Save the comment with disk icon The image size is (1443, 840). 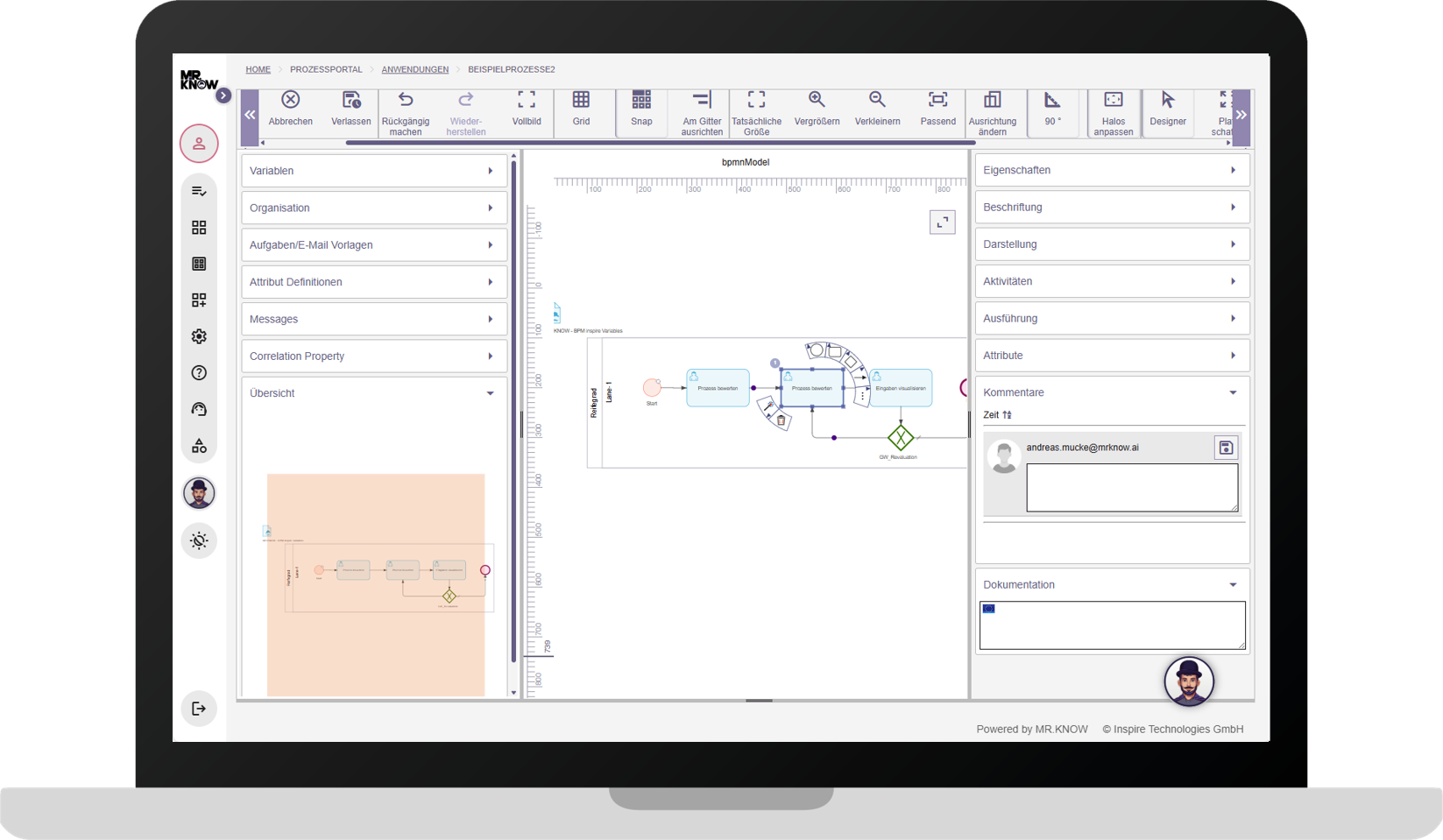(1226, 448)
